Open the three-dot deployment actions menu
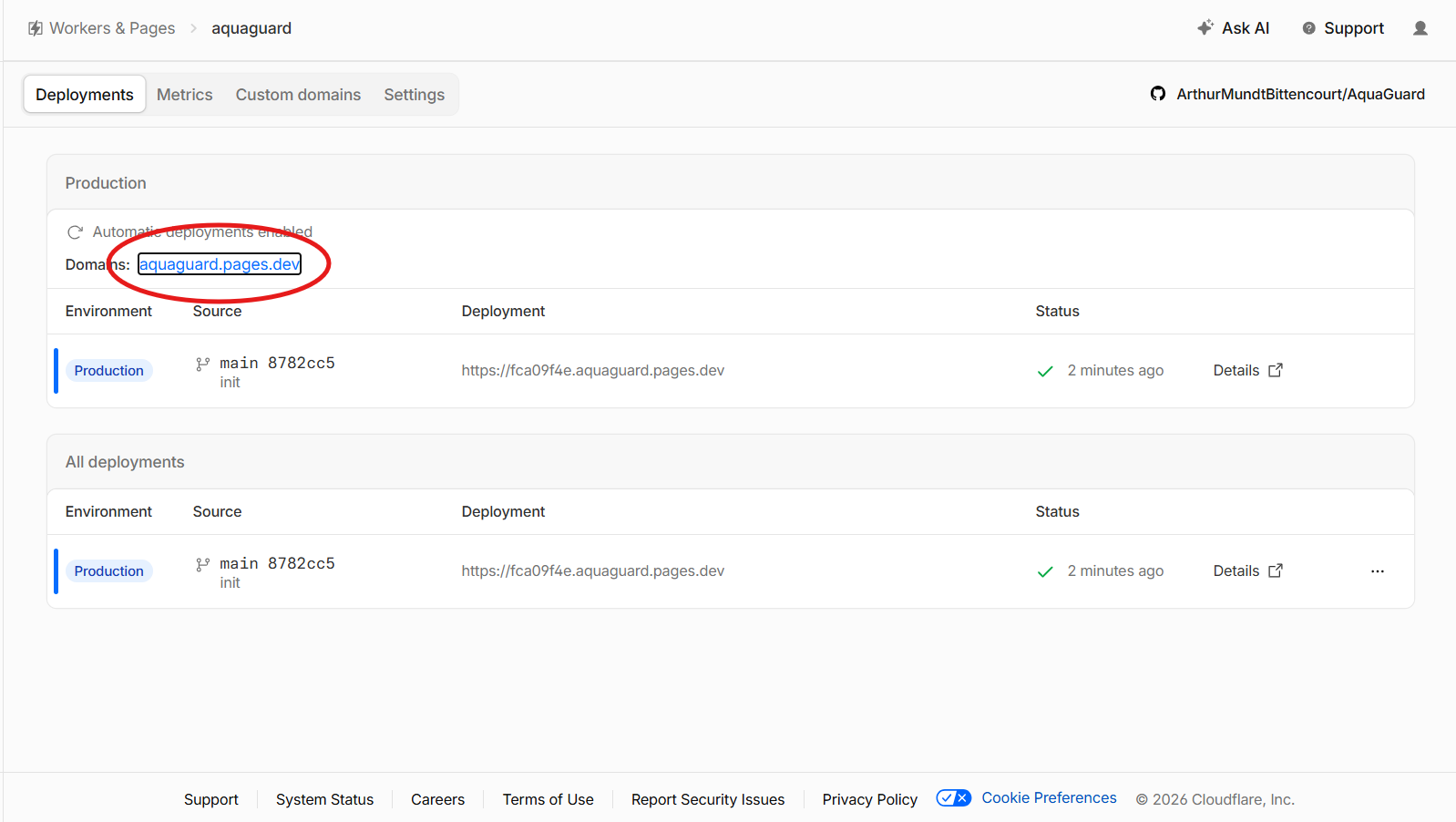 point(1377,571)
